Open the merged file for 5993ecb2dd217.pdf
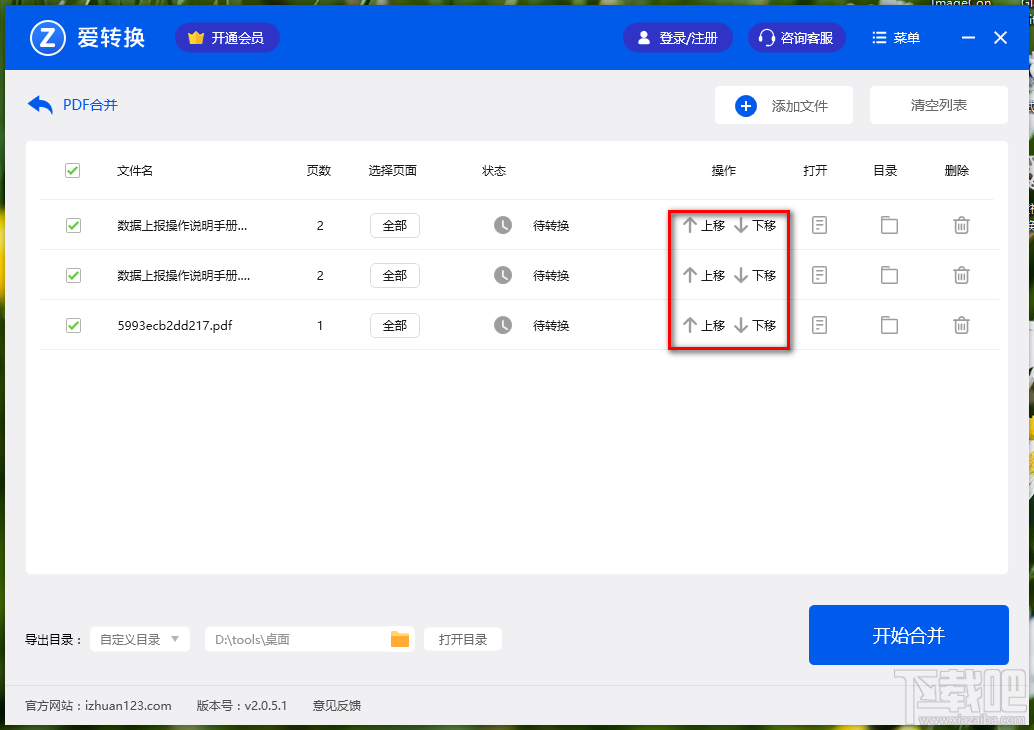 (x=819, y=325)
